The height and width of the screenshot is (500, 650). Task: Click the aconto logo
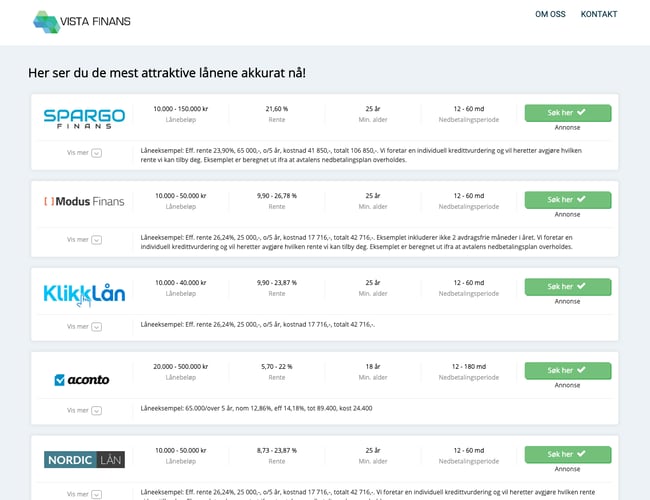[84, 379]
